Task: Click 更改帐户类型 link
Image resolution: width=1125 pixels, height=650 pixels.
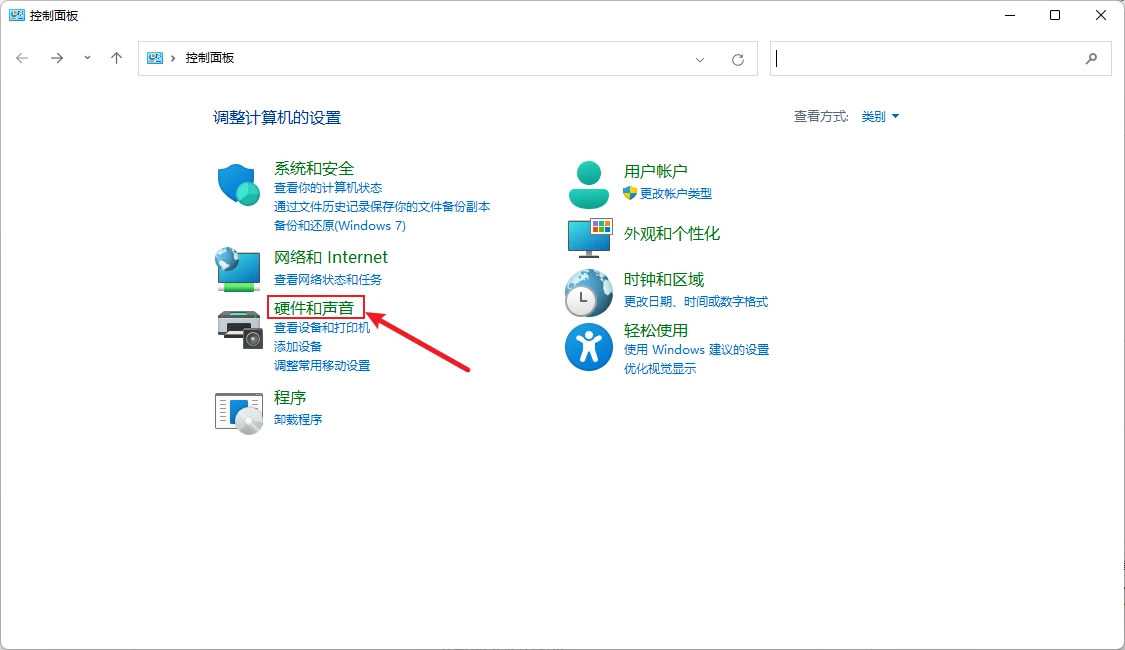Action: click(676, 193)
